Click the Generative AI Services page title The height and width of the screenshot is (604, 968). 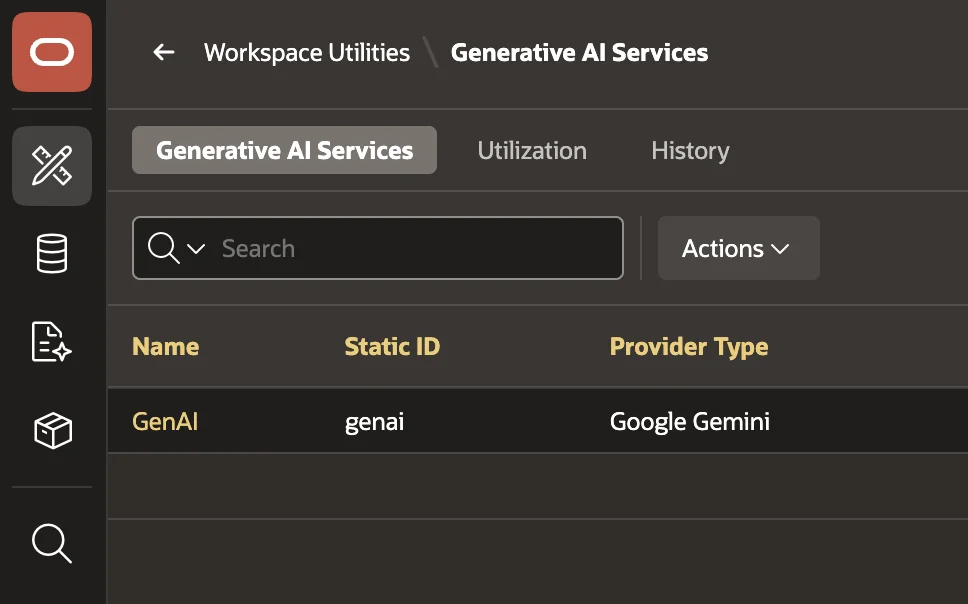click(579, 52)
